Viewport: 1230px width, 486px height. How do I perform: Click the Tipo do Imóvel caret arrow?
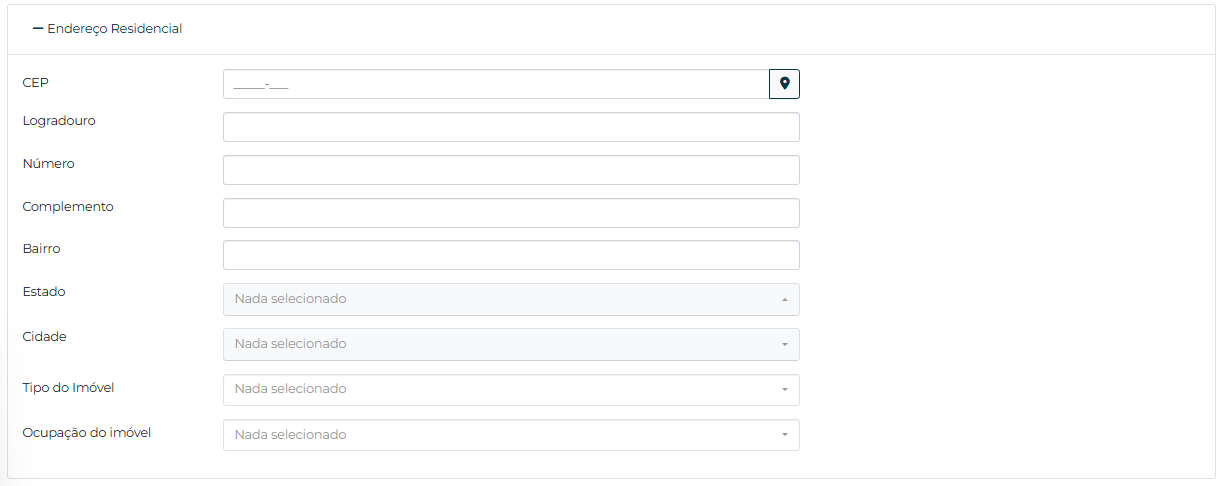785,390
